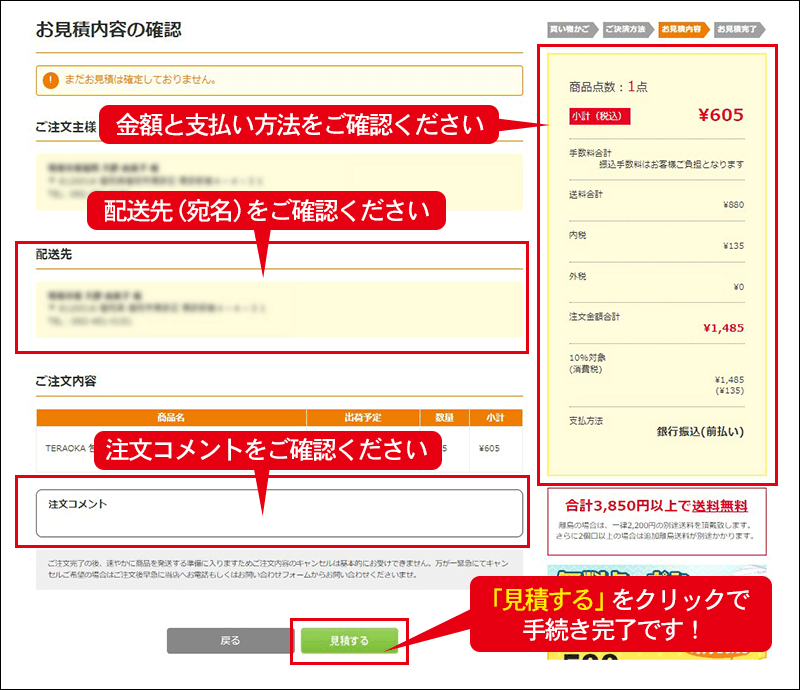This screenshot has height=690, width=800.
Task: Click the TERAOKA product name in the order table
Action: click(62, 448)
